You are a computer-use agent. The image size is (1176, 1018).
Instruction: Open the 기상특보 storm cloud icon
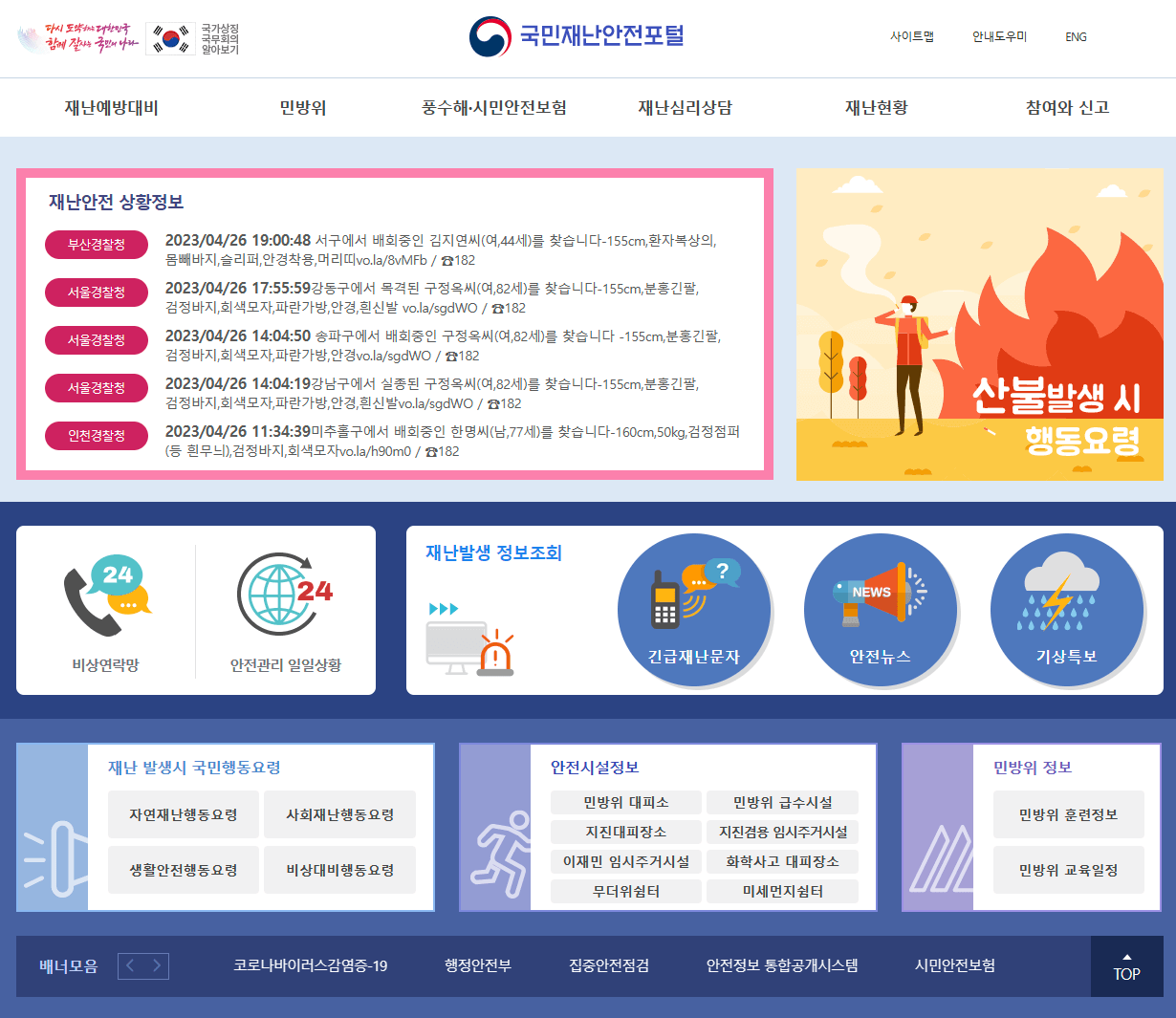pyautogui.click(x=1066, y=610)
